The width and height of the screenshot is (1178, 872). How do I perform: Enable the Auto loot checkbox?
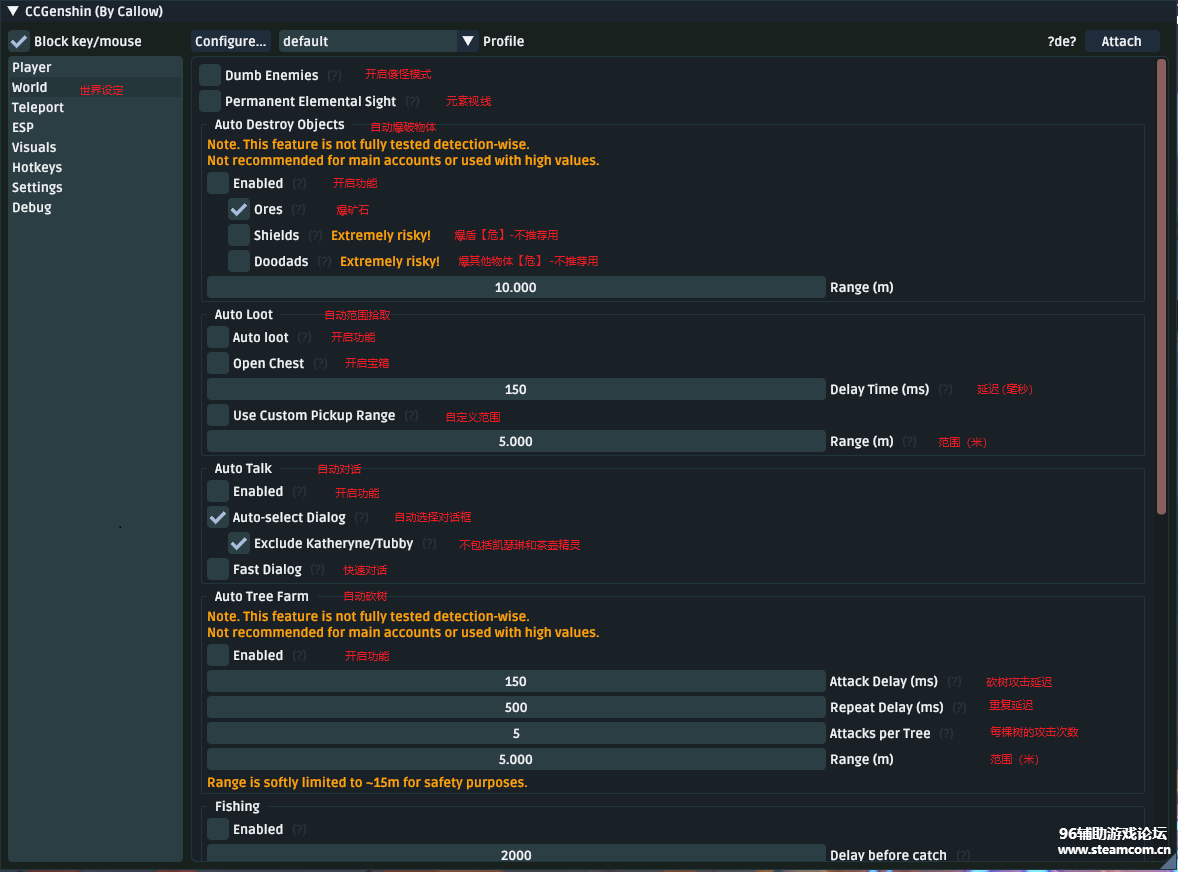tap(218, 338)
